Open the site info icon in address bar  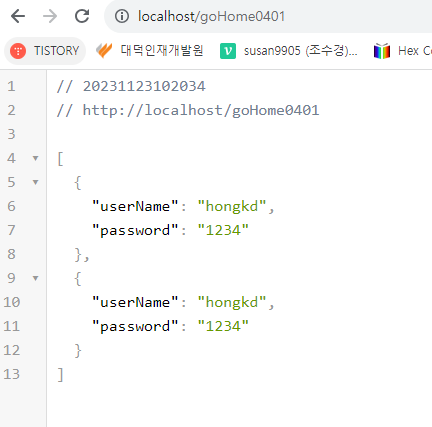click(122, 16)
